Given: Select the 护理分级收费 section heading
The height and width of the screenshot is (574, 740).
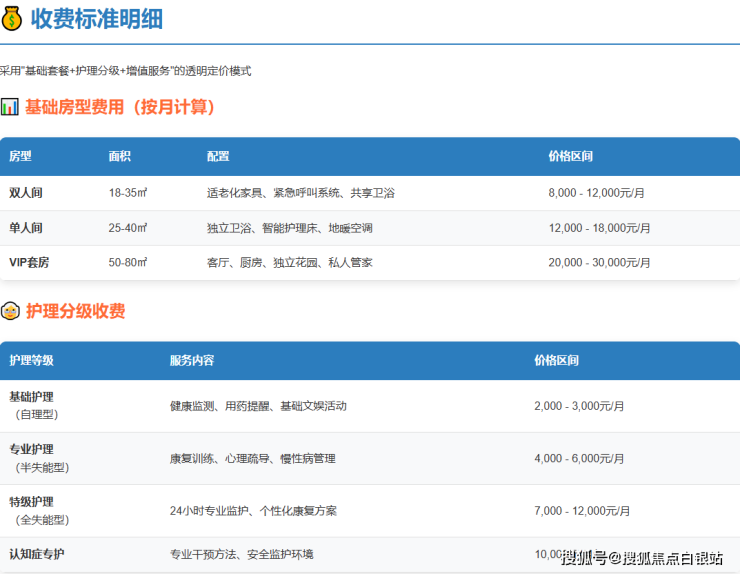Looking at the screenshot, I should (x=76, y=311).
